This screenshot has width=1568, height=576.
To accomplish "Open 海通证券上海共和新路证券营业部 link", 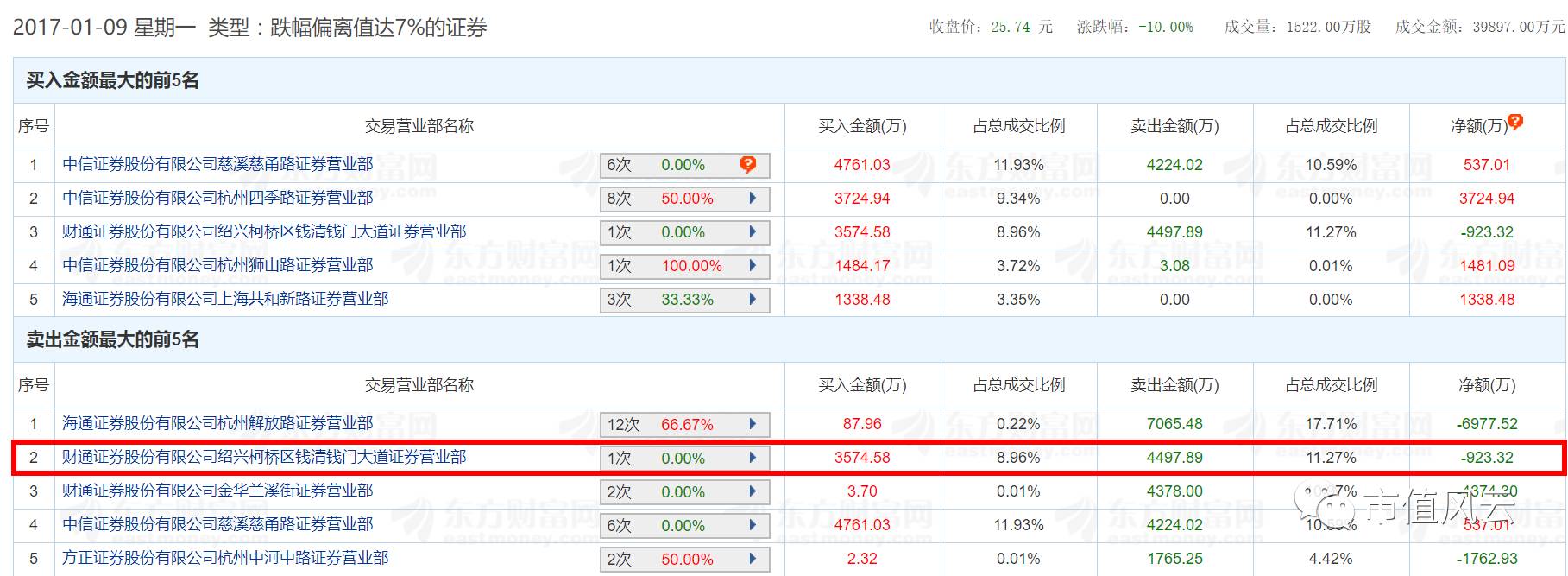I will [x=225, y=299].
